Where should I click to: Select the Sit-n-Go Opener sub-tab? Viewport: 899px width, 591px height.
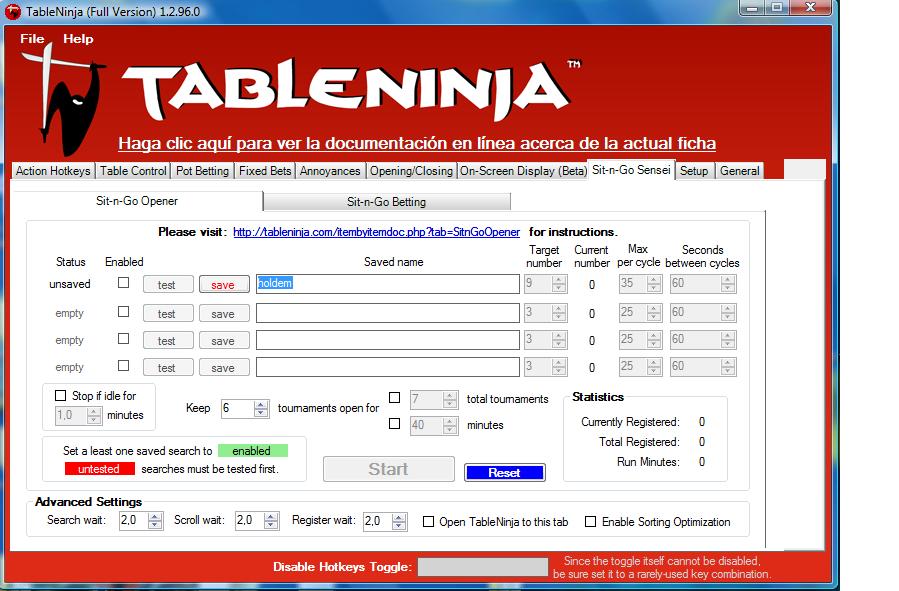[x=137, y=201]
